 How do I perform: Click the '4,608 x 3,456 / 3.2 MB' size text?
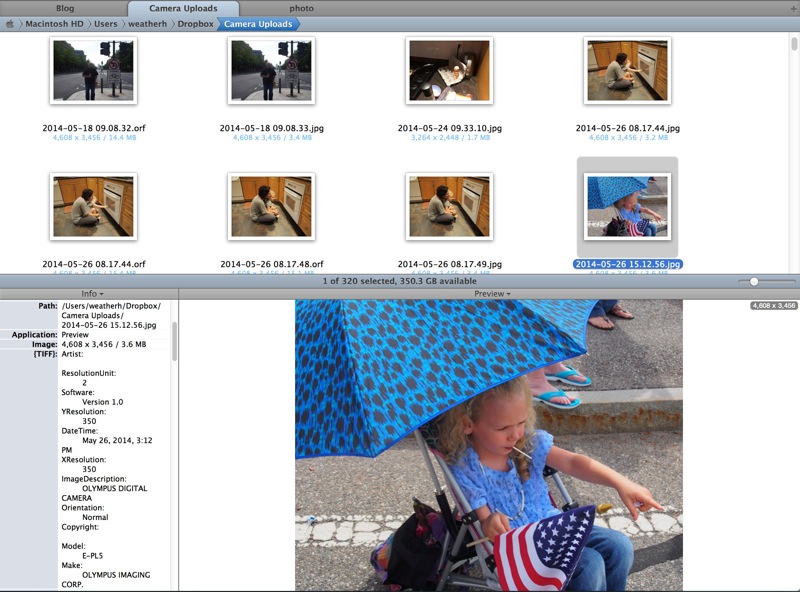click(629, 138)
